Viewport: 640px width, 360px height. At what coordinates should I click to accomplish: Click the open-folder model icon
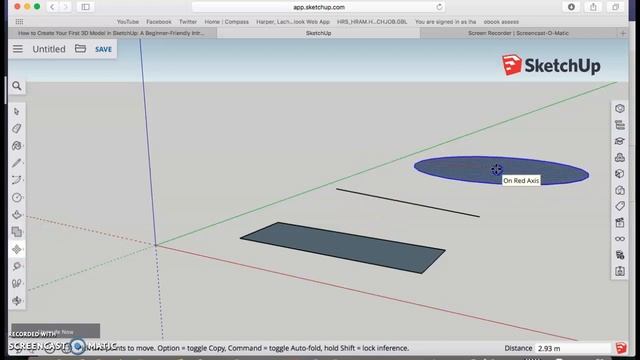[x=80, y=49]
